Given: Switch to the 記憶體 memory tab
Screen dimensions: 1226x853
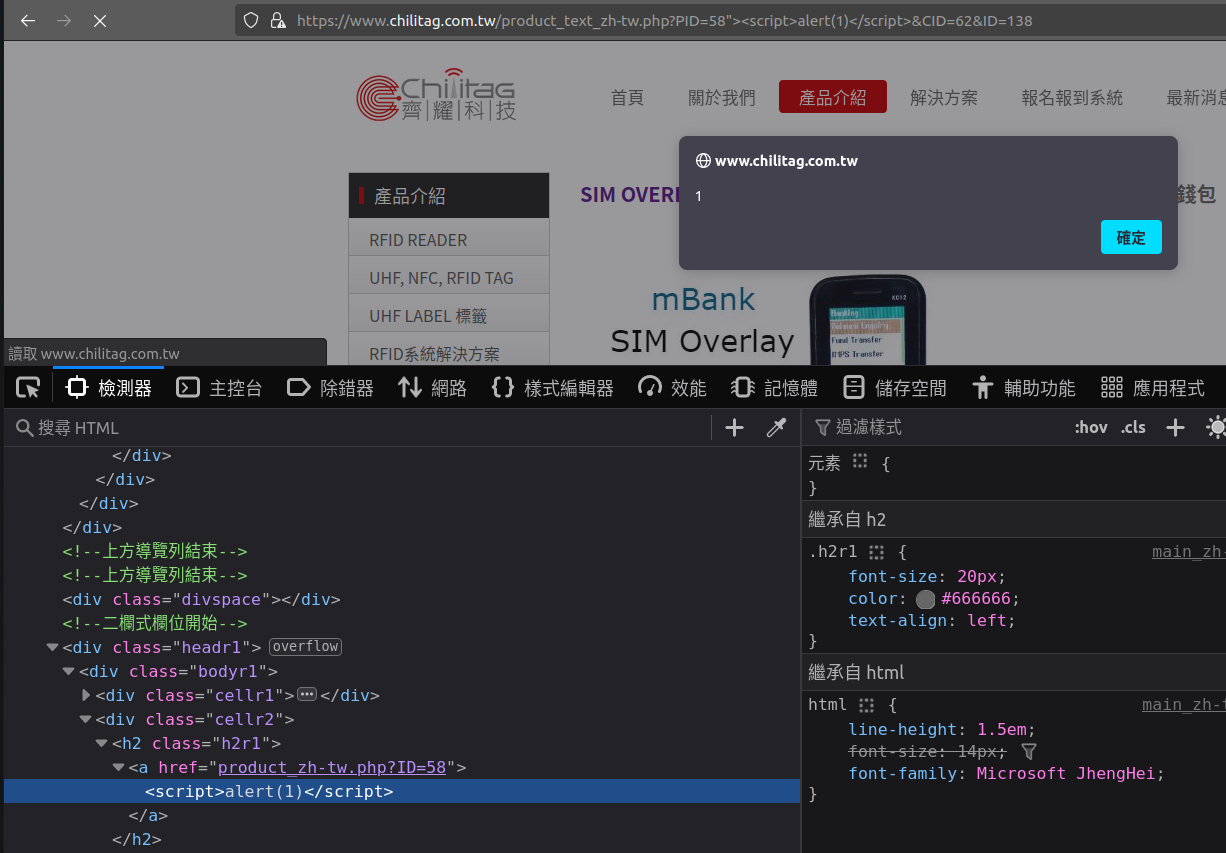Looking at the screenshot, I should pyautogui.click(x=774, y=388).
